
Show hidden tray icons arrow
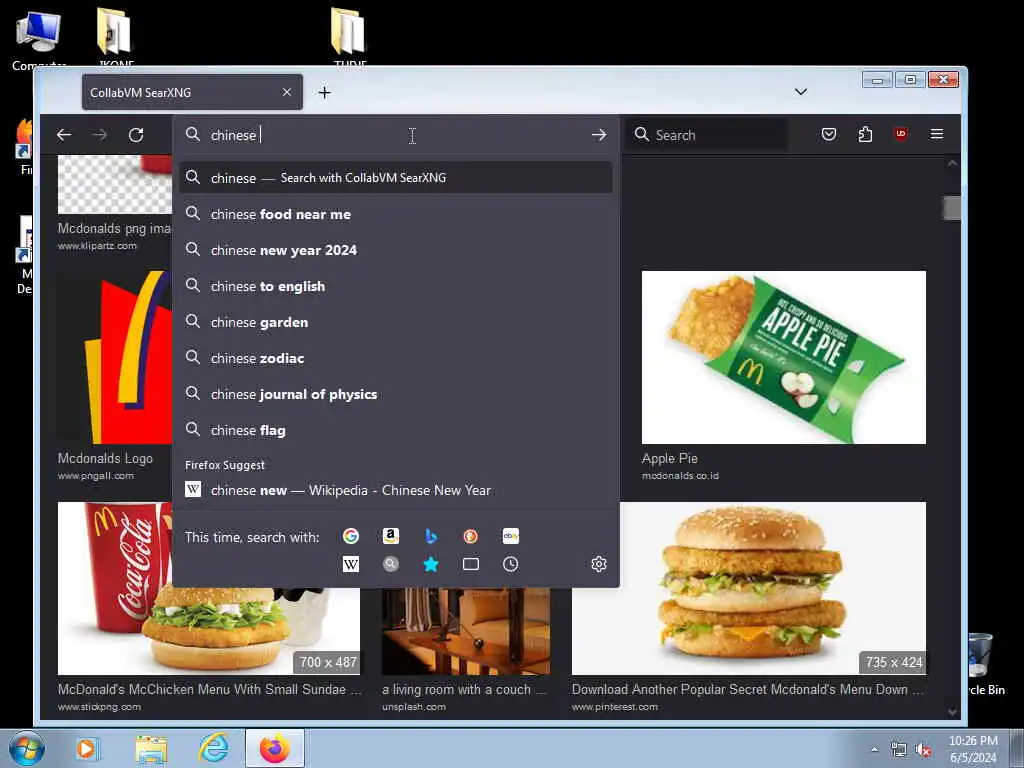[874, 750]
